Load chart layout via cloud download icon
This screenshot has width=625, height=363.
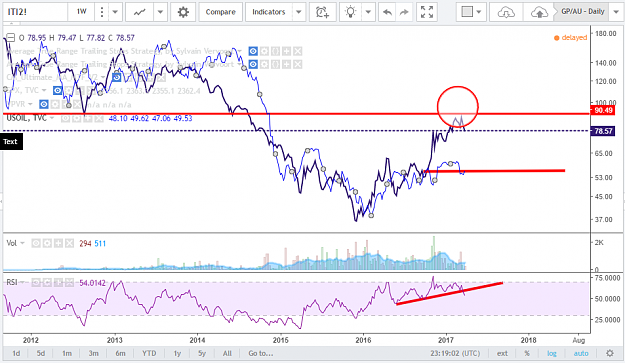point(506,12)
